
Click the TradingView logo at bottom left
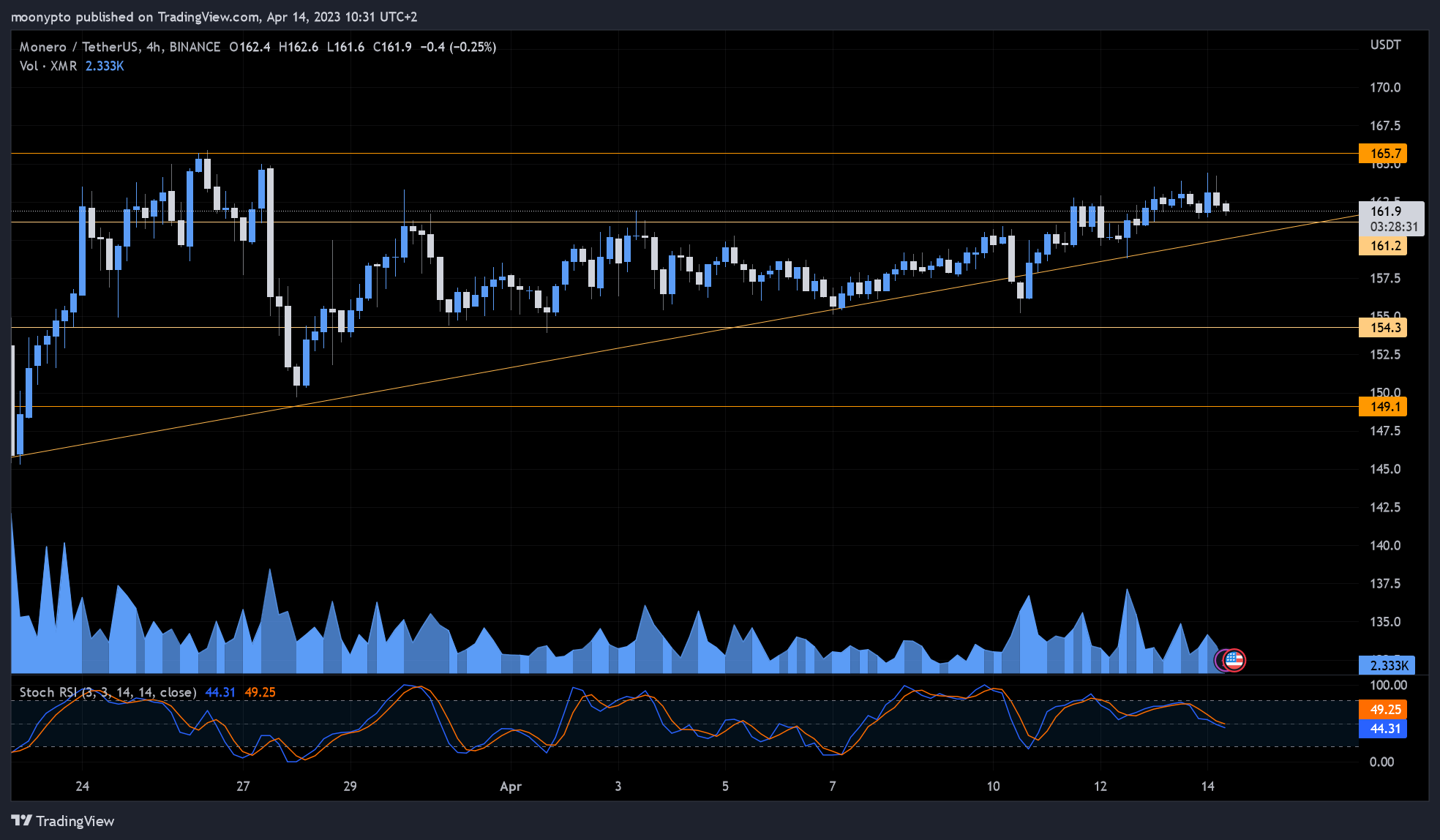tap(63, 821)
